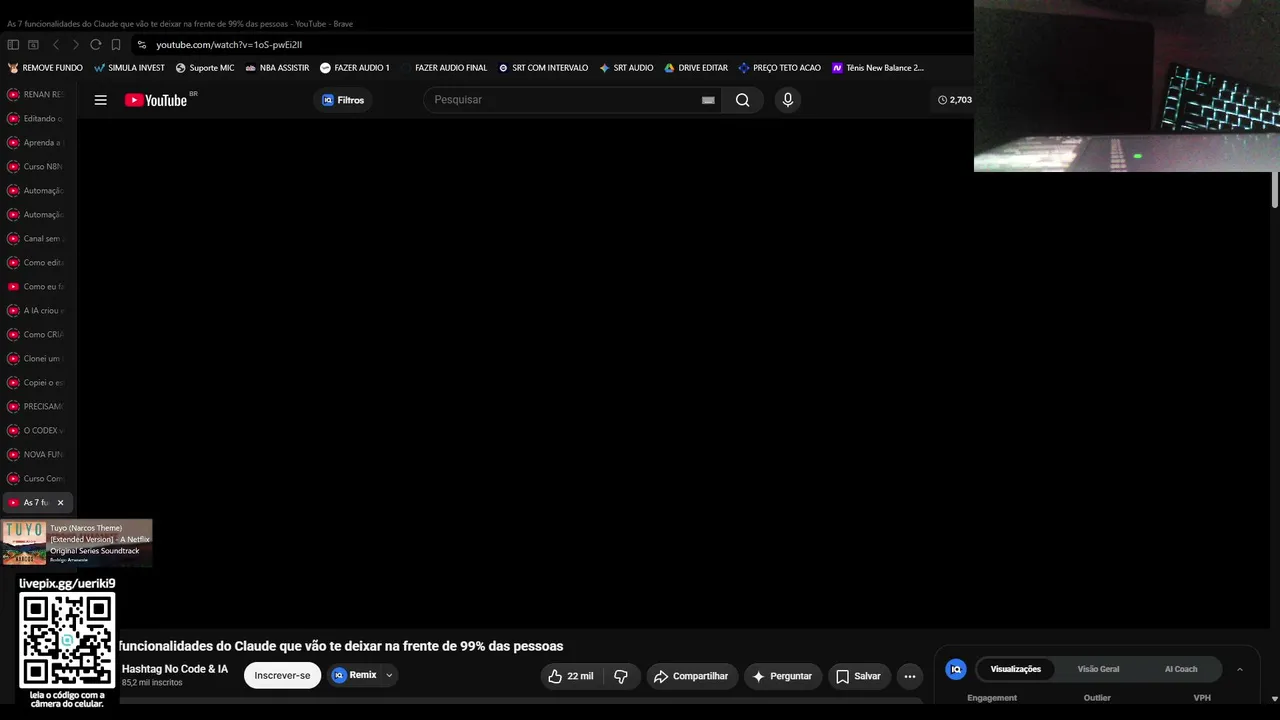Switch to the Canal sem vertical tab
This screenshot has height=720, width=1280.
pos(38,238)
